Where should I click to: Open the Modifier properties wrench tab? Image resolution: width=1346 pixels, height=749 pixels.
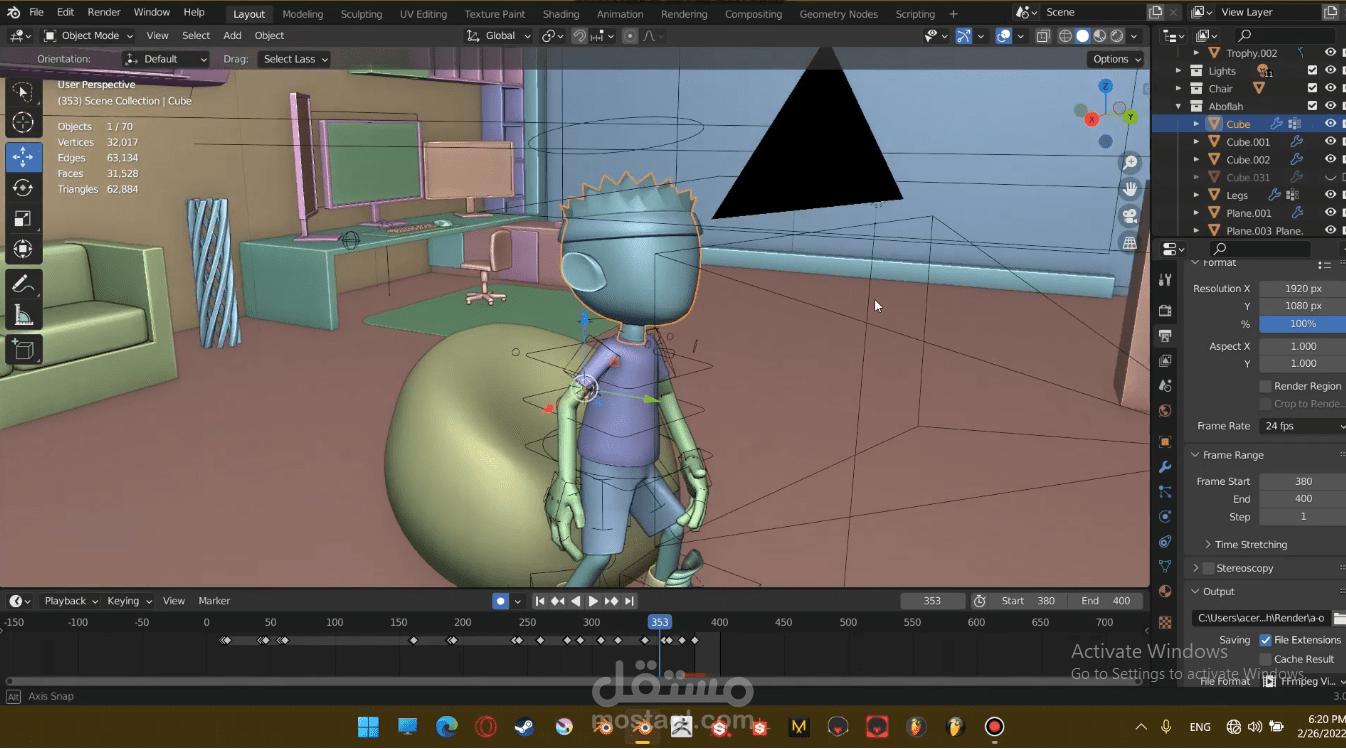coord(1165,467)
